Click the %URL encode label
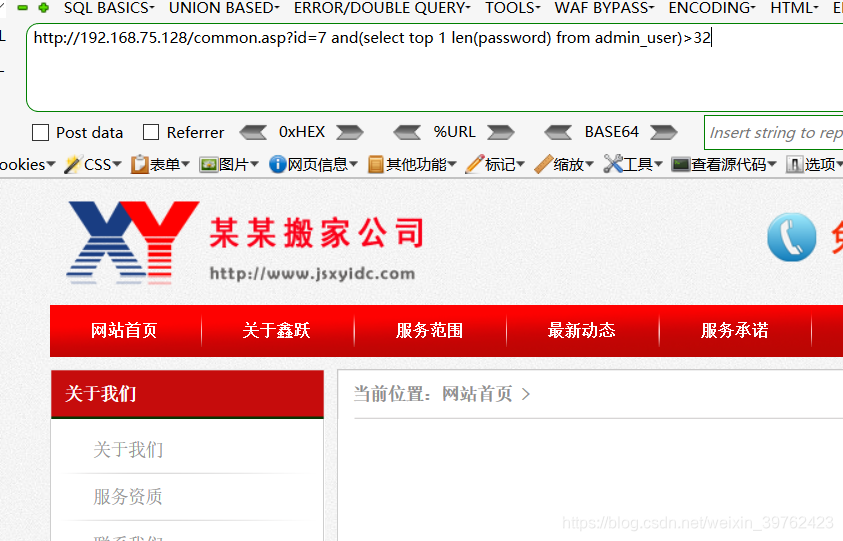Viewport: 843px width, 541px height. [454, 132]
